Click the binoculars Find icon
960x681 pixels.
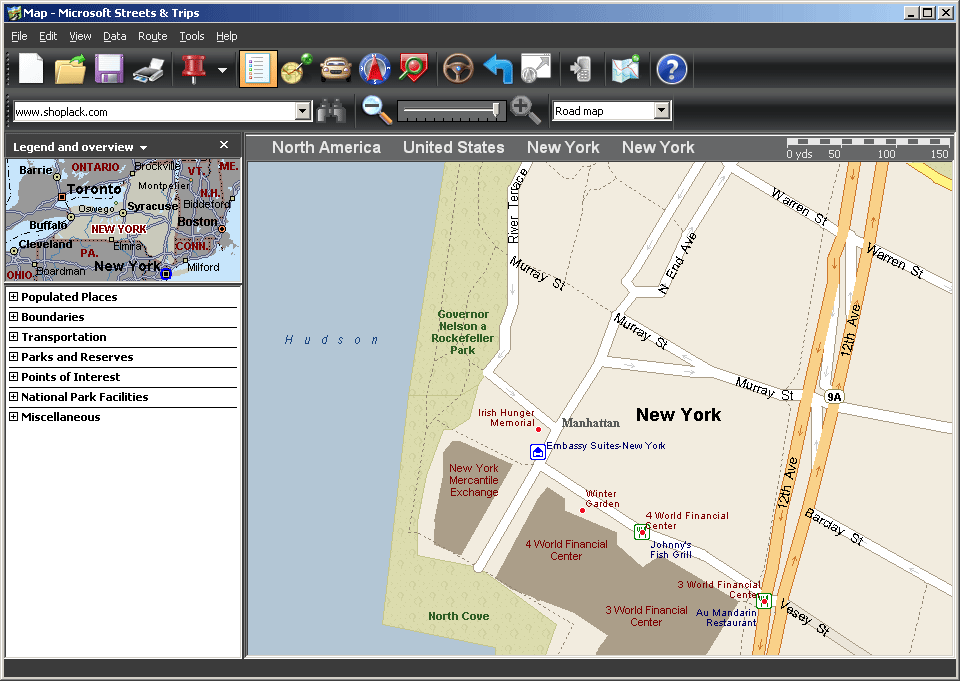click(332, 111)
